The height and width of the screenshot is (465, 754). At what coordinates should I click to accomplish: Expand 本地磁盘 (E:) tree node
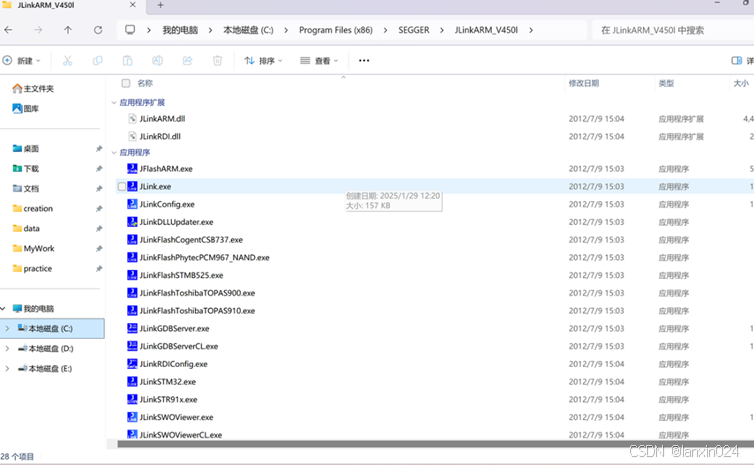(x=7, y=368)
